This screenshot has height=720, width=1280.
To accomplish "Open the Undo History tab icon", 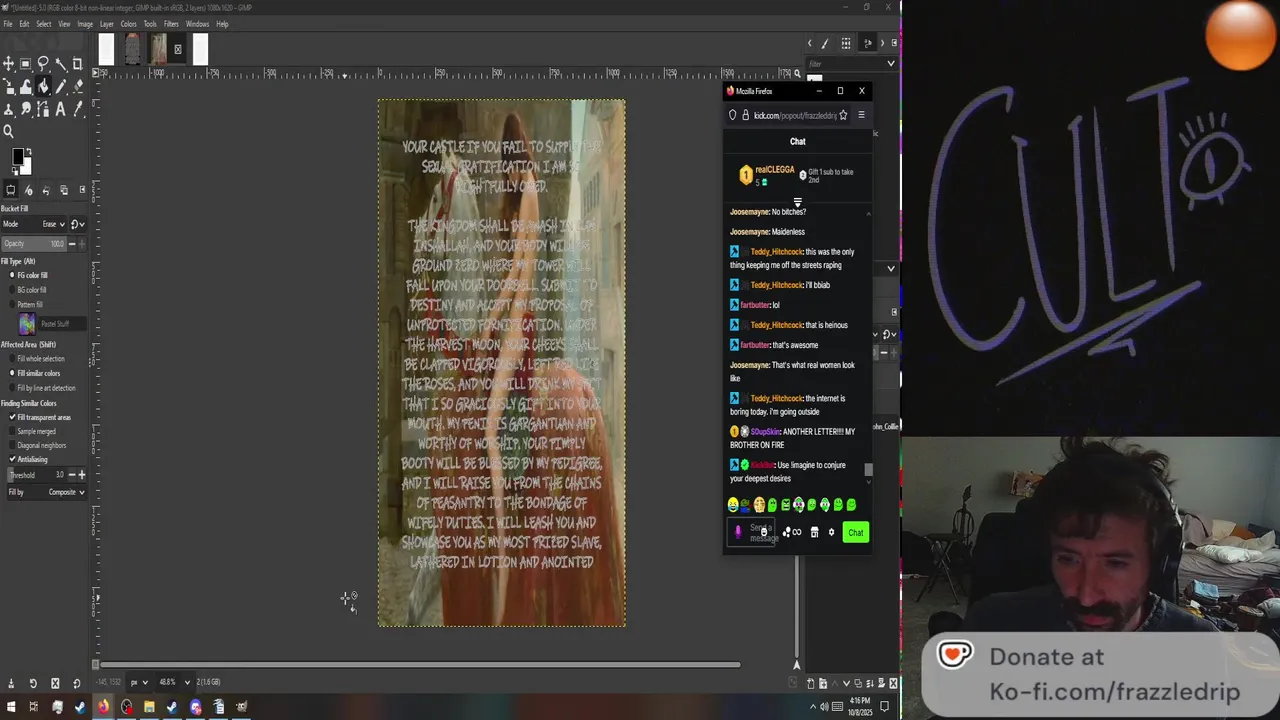I will [46, 190].
